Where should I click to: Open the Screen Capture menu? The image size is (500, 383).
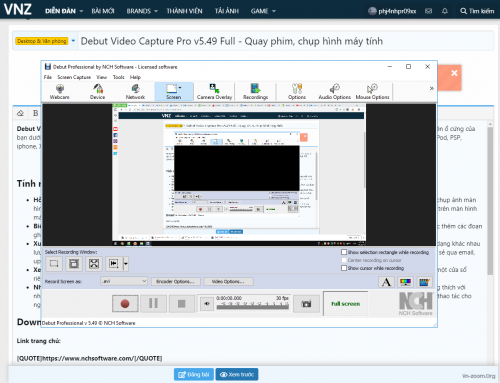tap(74, 77)
